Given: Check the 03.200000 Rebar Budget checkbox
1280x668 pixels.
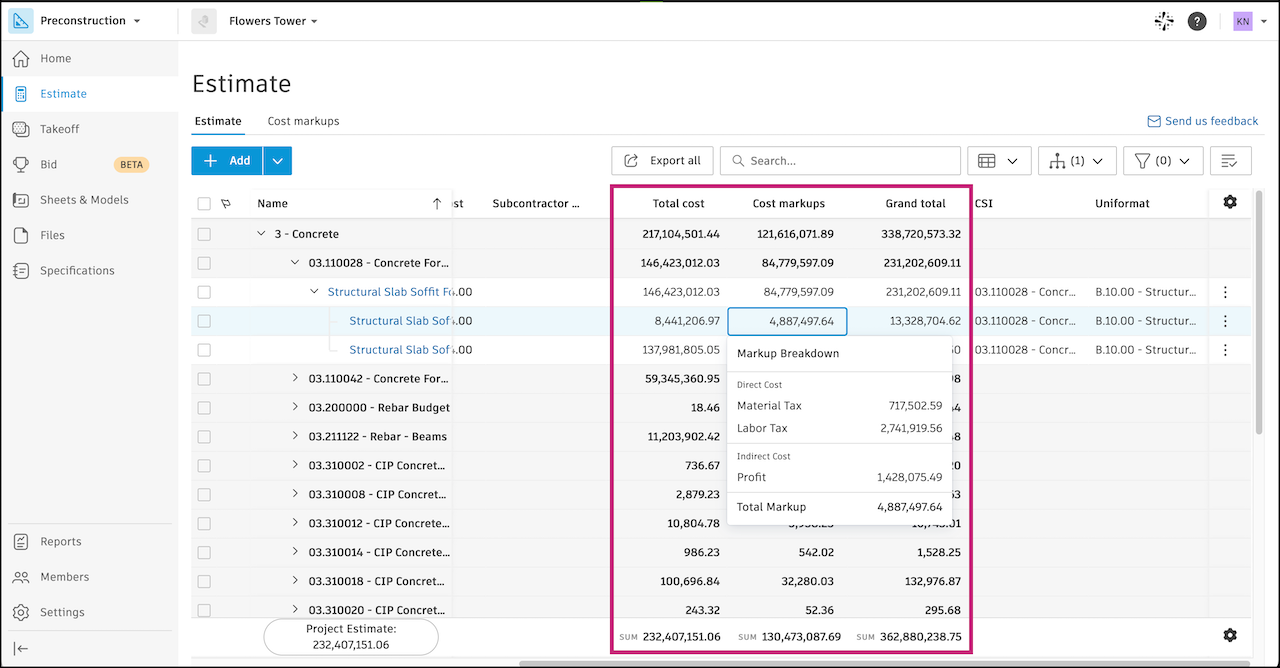Looking at the screenshot, I should click(x=204, y=408).
